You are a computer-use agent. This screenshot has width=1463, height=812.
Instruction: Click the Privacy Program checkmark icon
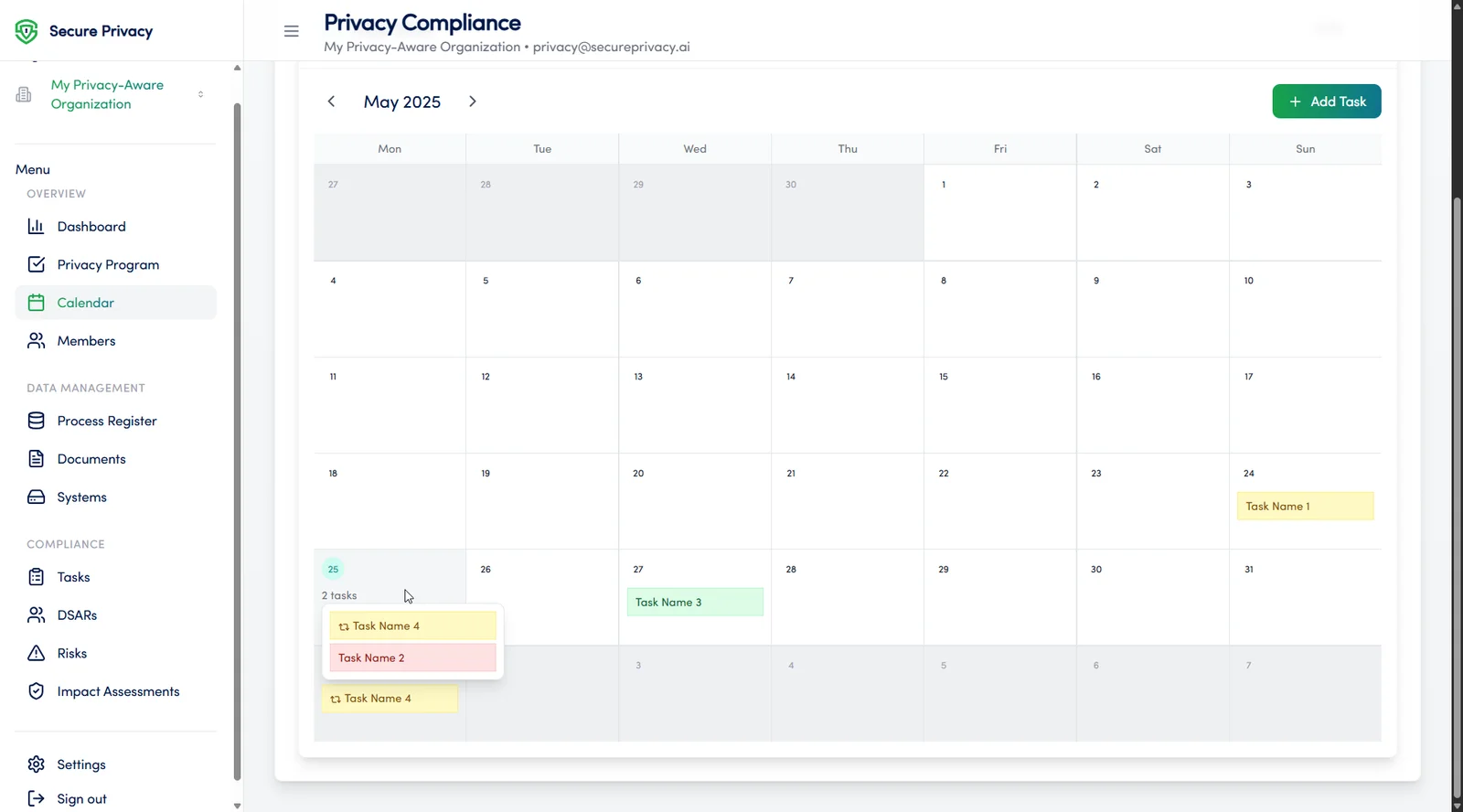click(36, 264)
